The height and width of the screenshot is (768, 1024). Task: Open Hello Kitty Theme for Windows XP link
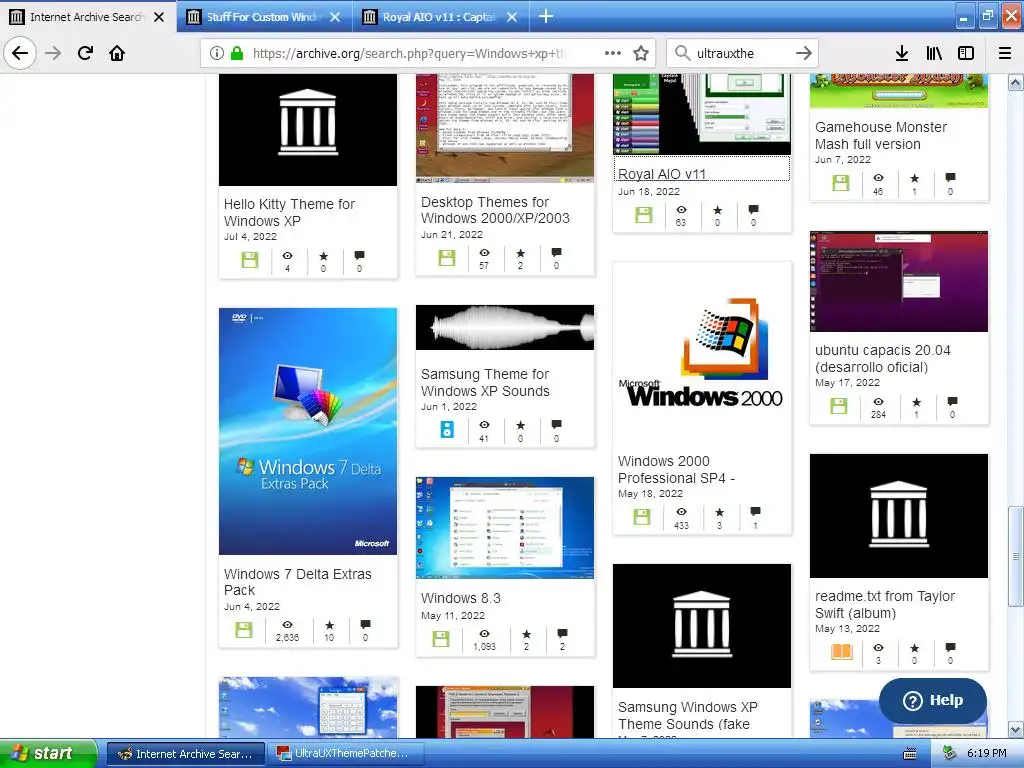tap(289, 212)
